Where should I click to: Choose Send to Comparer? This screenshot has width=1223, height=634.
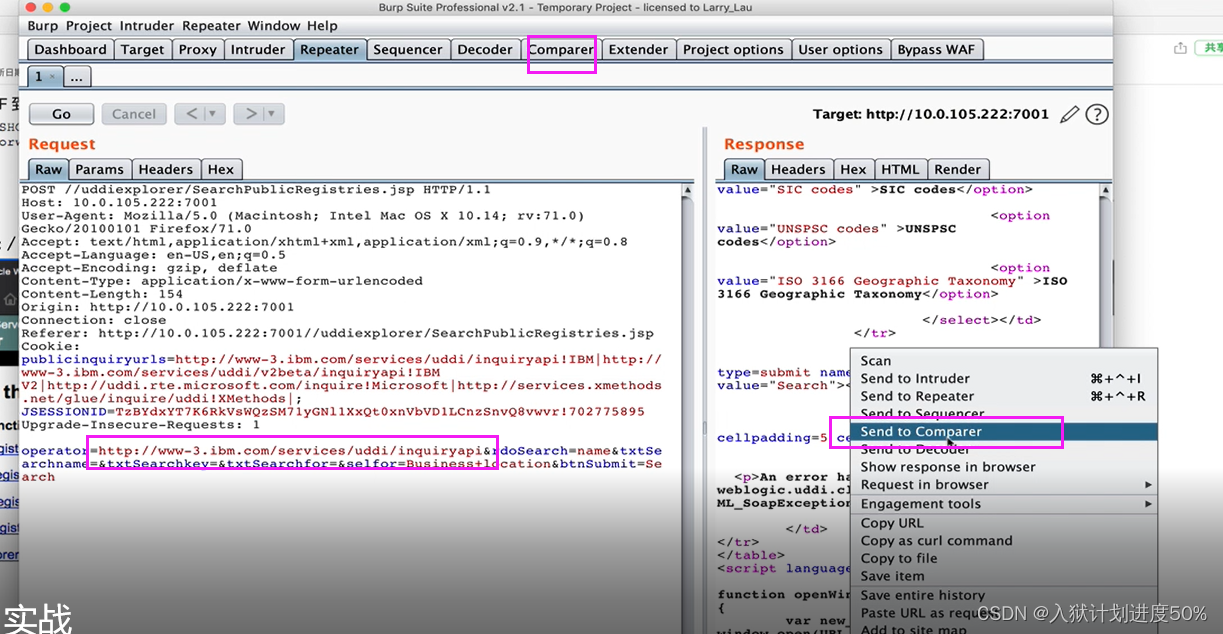click(1003, 432)
